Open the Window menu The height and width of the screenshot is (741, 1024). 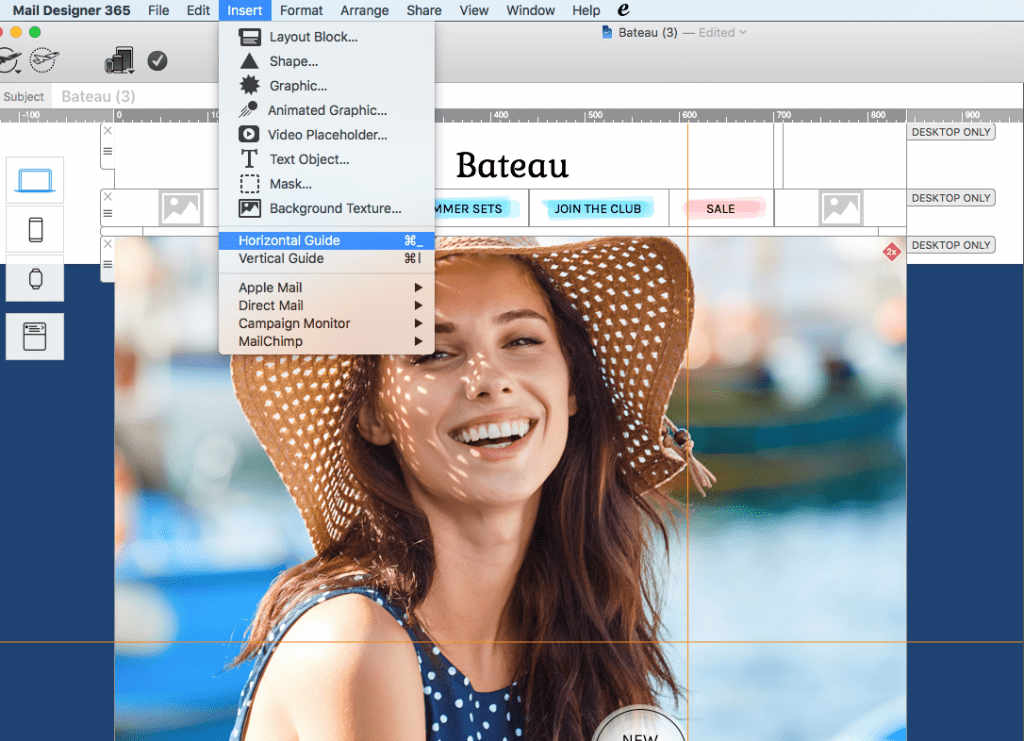(x=530, y=10)
